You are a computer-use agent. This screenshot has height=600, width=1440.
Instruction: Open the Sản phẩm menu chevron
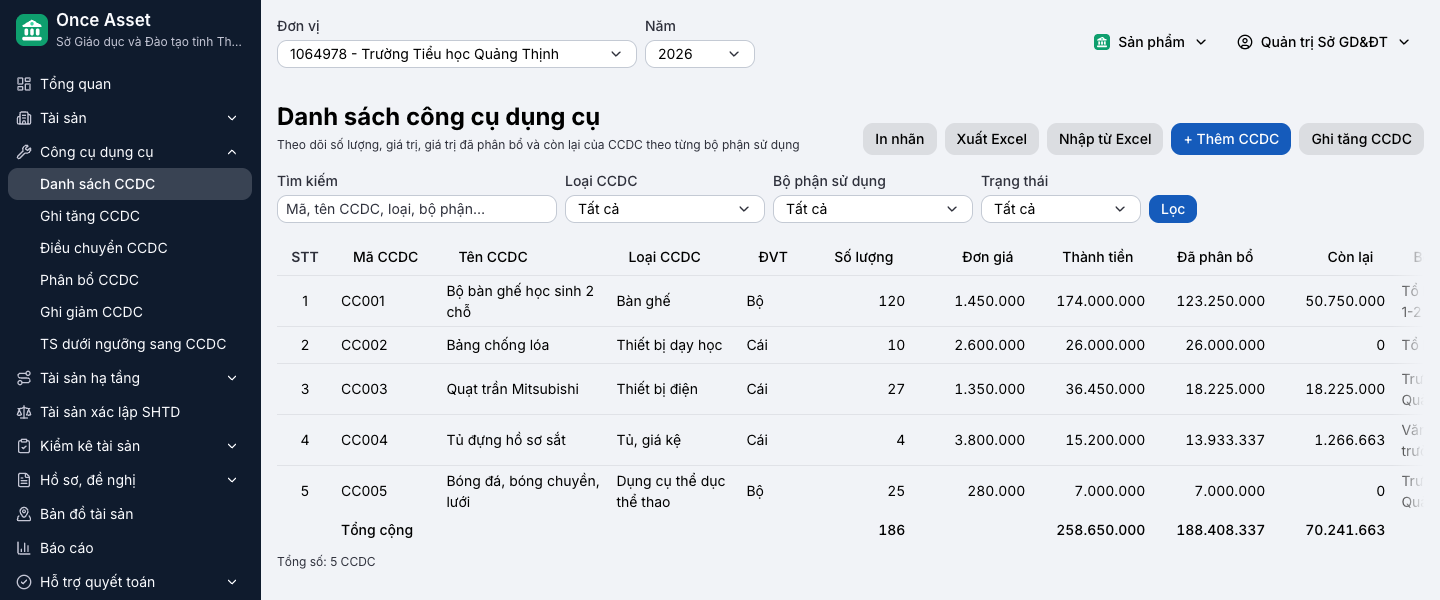[1201, 42]
